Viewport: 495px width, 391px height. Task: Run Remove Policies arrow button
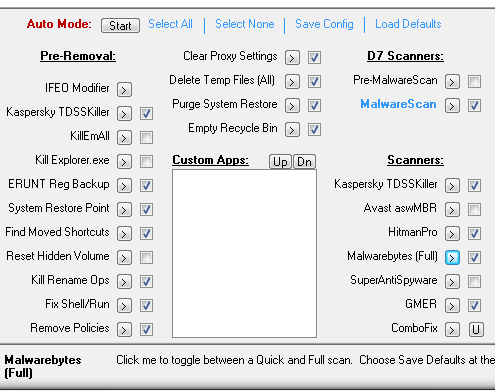click(x=124, y=330)
